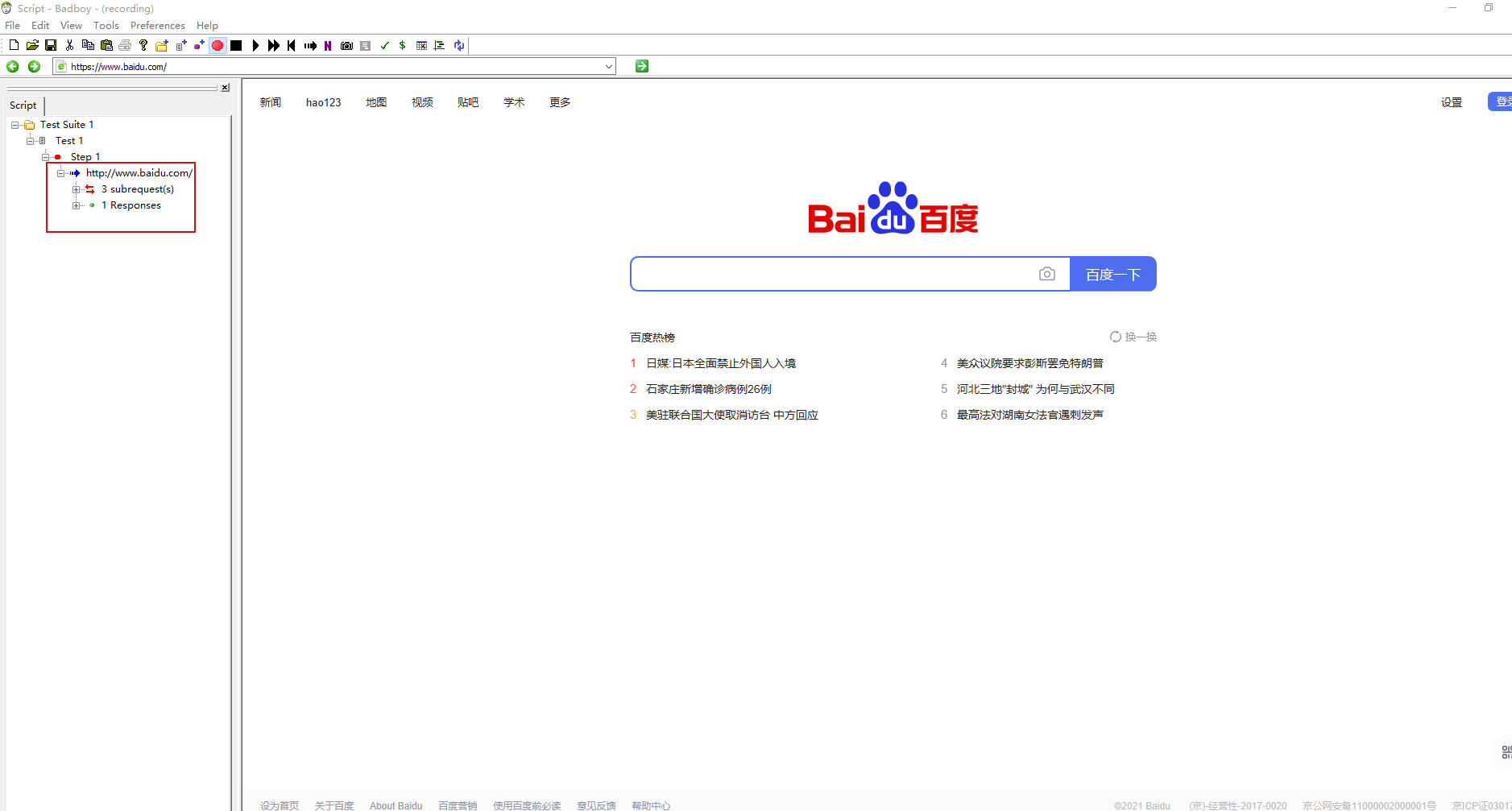Screen dimensions: 1512x811
Task: Rewind script to the beginning
Action: [x=292, y=45]
